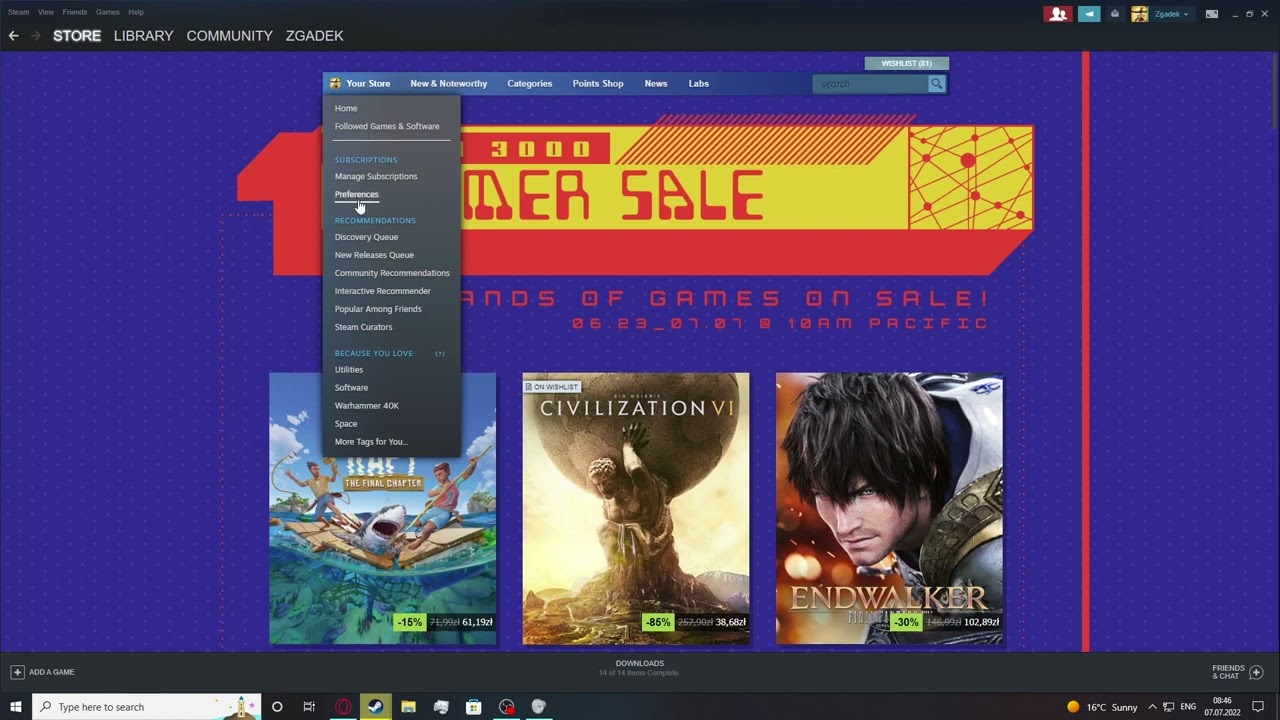The width and height of the screenshot is (1280, 720).
Task: Click the Steam taskbar icon
Action: [x=375, y=707]
